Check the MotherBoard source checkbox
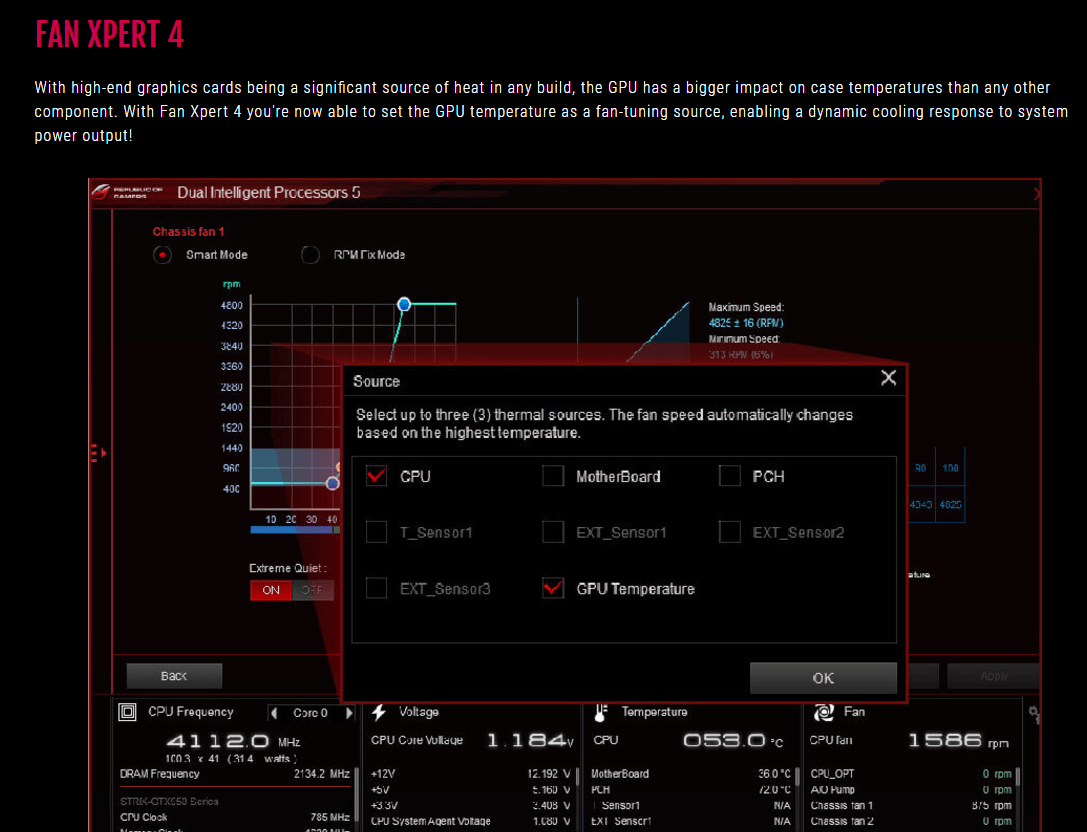Screen dimensions: 1087x832 point(553,476)
